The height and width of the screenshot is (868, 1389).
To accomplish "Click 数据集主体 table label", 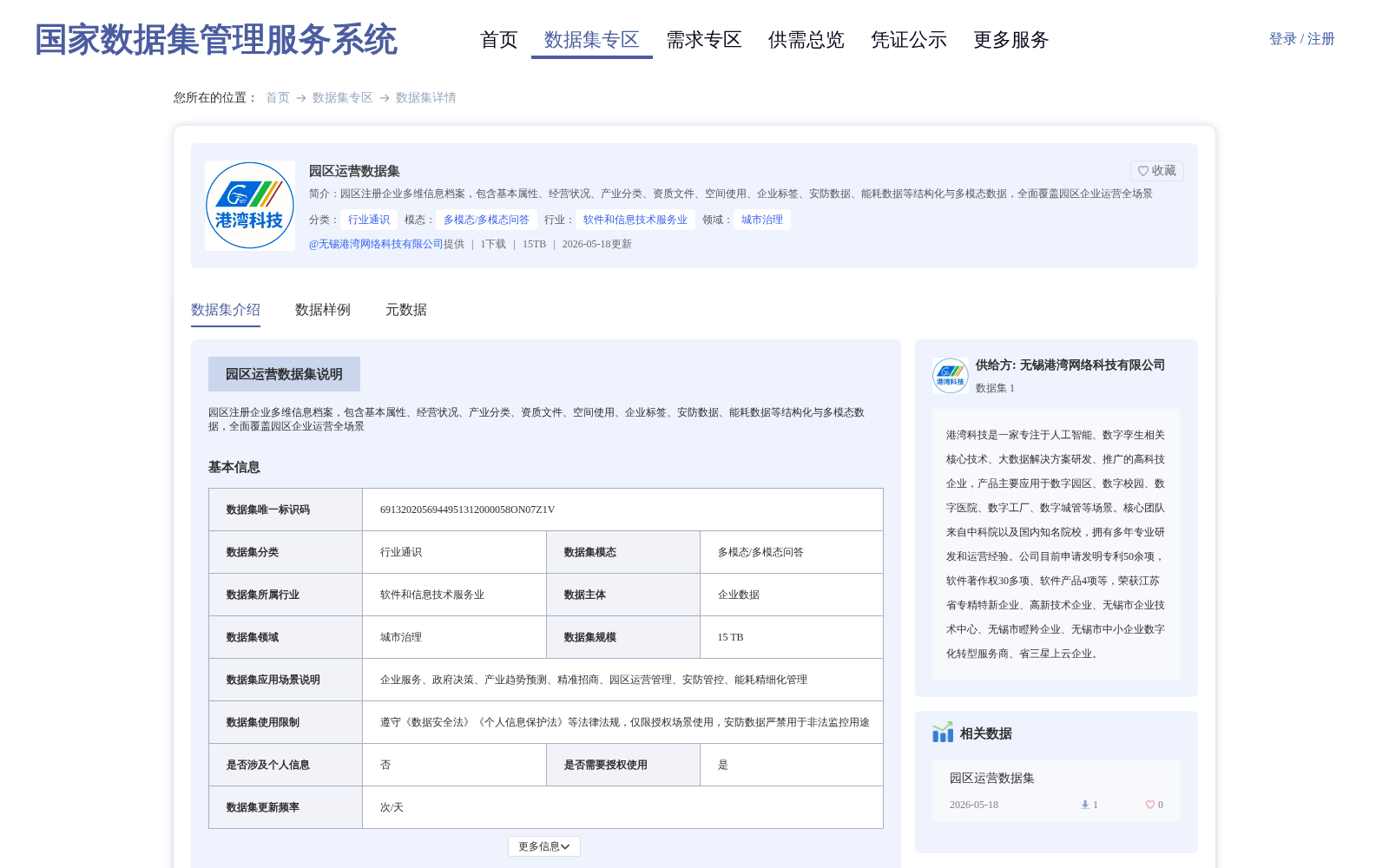I will [x=585, y=595].
